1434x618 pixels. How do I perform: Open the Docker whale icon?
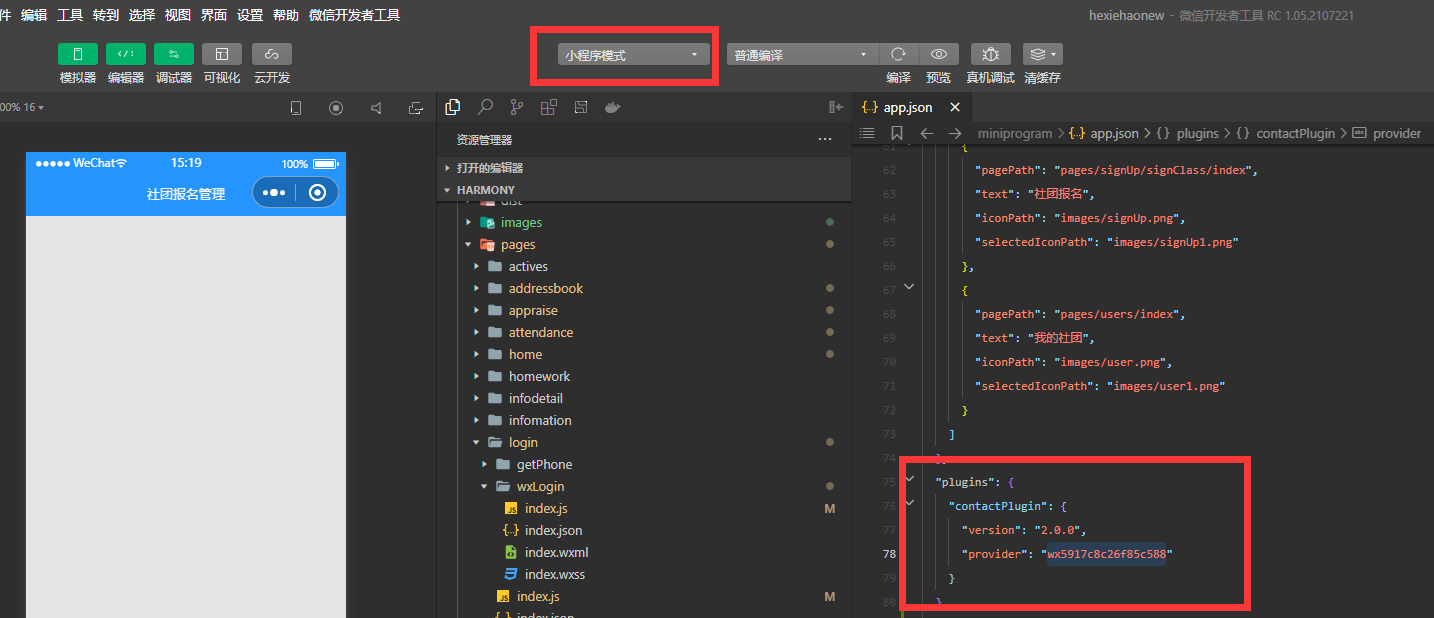tap(613, 107)
